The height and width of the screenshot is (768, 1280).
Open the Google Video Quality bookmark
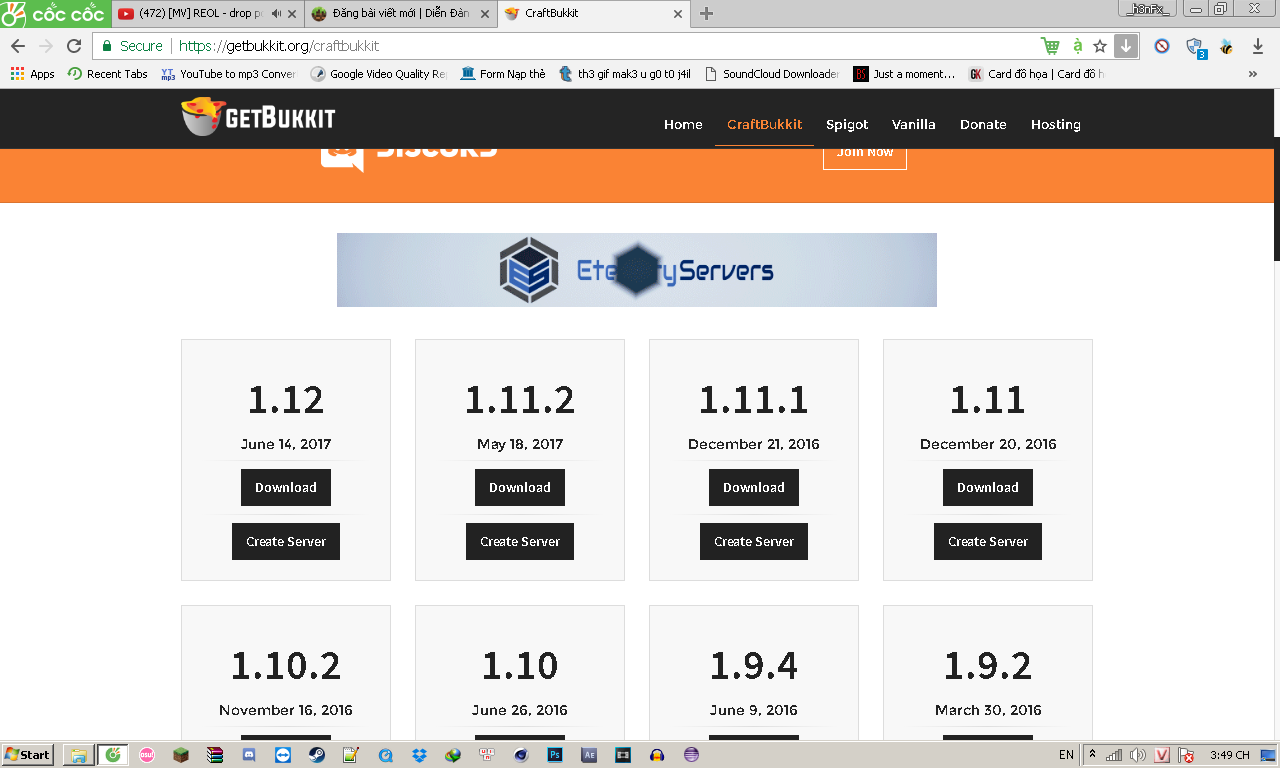[x=379, y=74]
